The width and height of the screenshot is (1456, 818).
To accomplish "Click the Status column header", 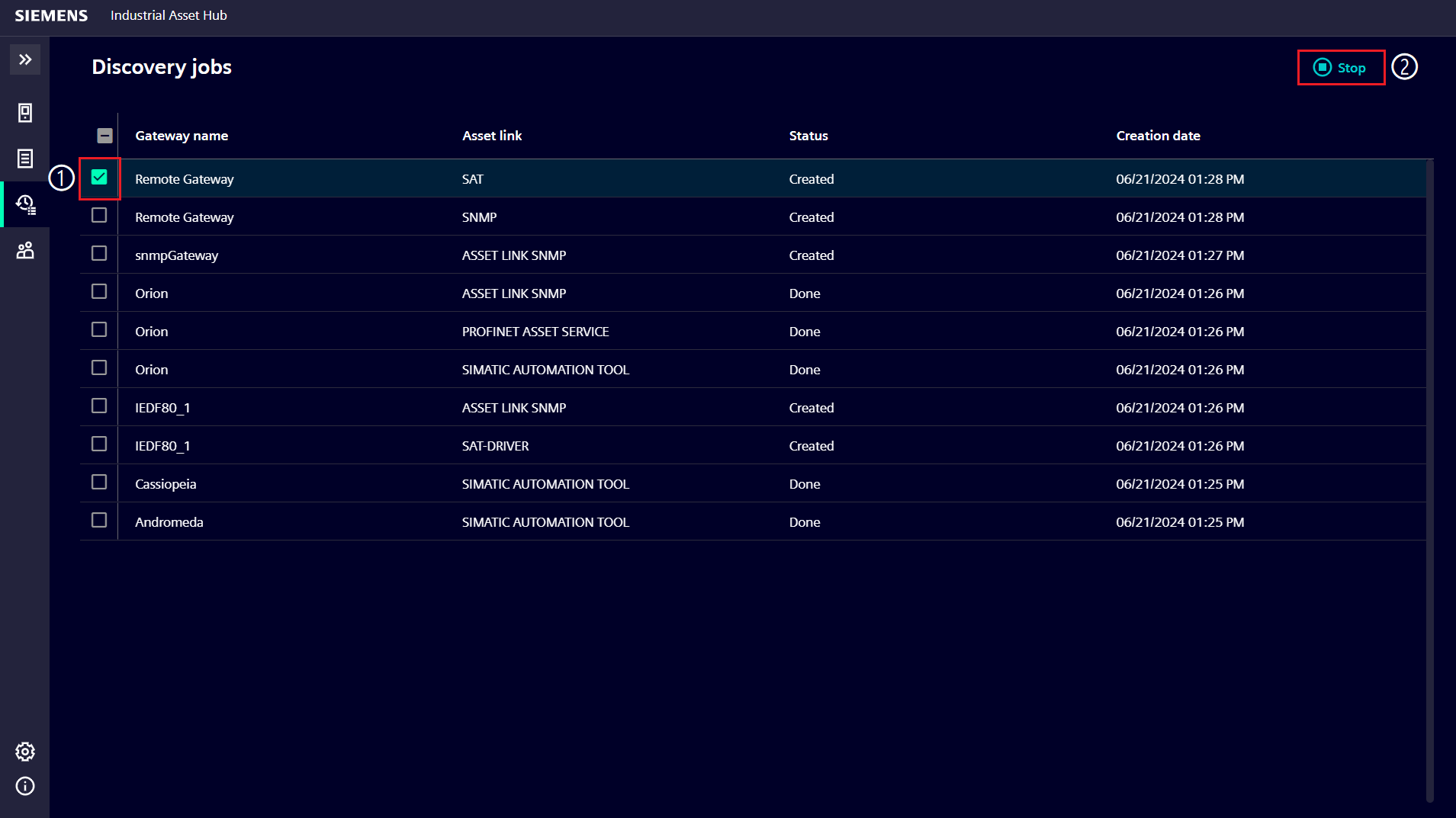I will click(808, 136).
